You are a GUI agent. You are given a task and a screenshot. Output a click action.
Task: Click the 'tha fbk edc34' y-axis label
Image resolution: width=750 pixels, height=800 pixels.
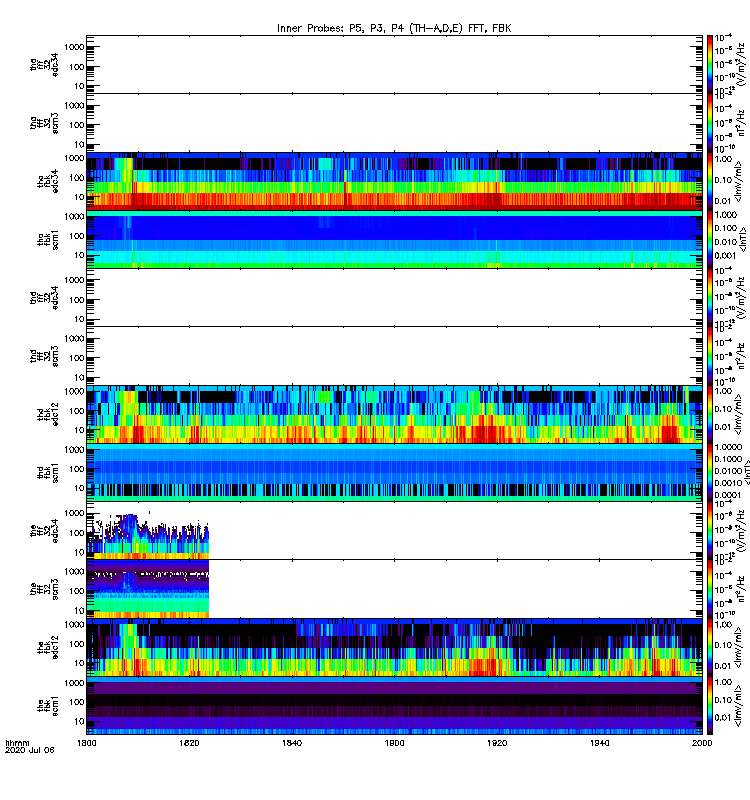click(48, 181)
